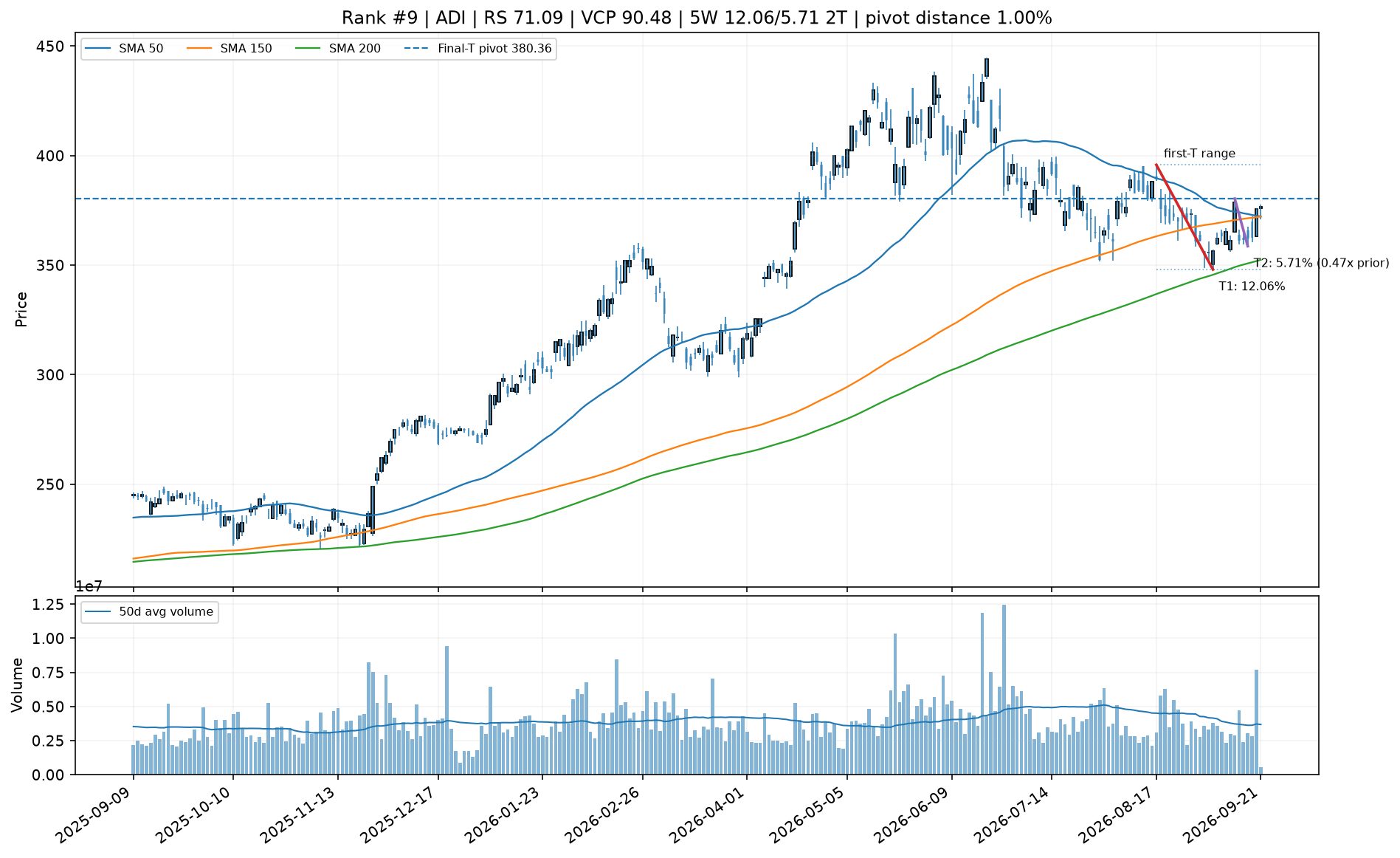Click the purple T2 contraction trend line

(1241, 222)
